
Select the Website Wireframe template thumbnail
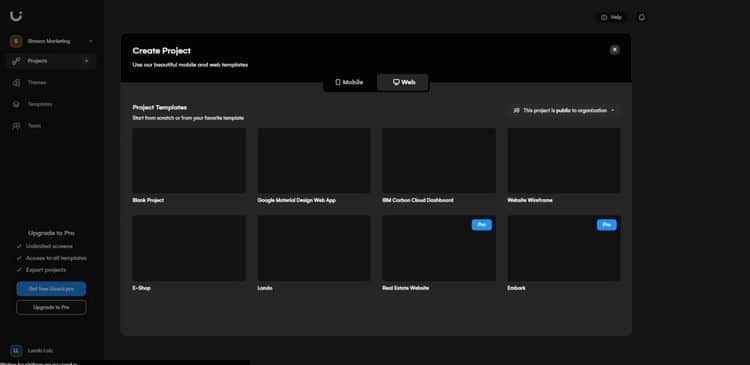[564, 161]
